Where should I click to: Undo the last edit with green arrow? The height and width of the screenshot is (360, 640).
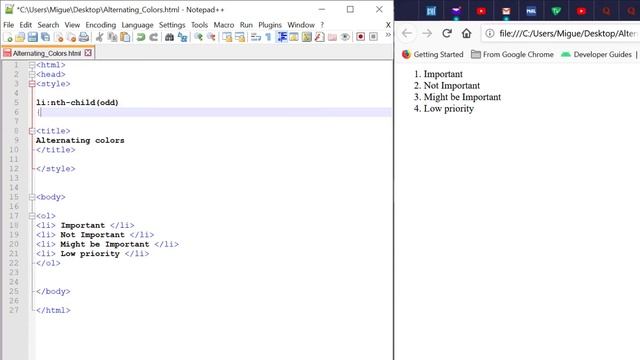pyautogui.click(x=141, y=37)
